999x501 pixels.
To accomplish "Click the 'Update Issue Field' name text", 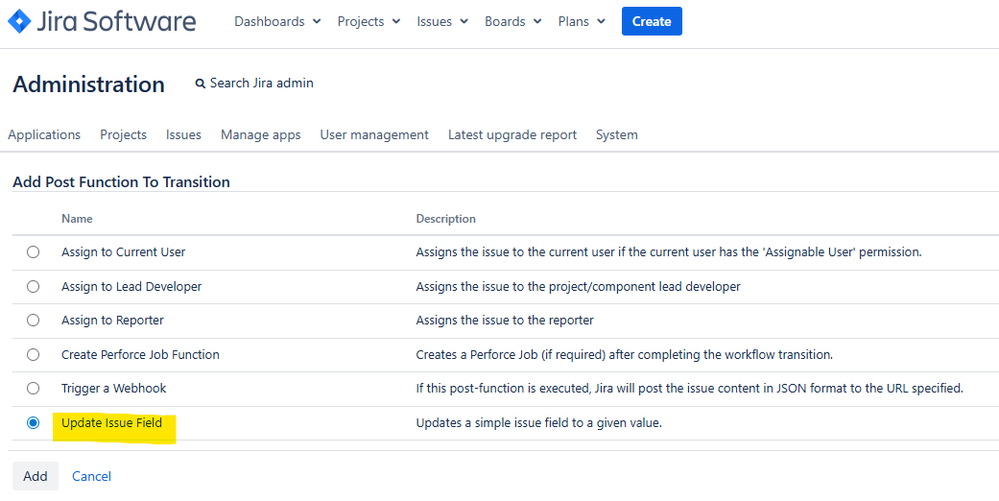I will [x=111, y=423].
